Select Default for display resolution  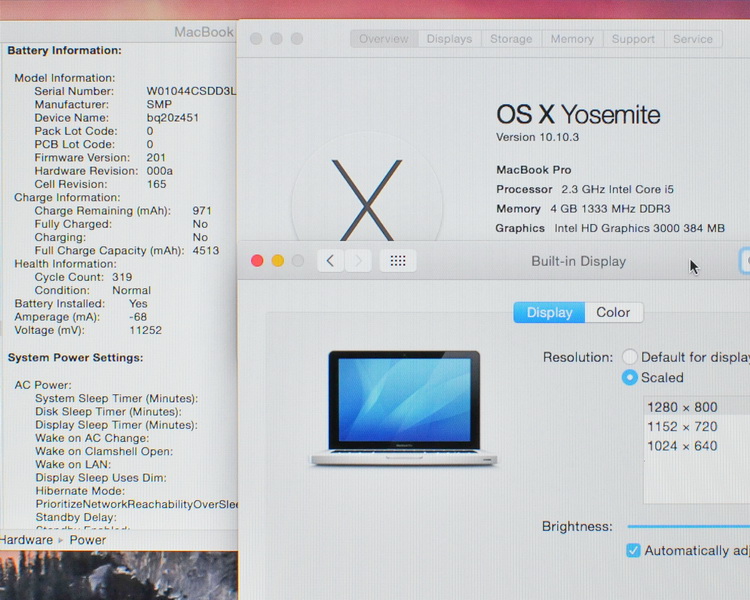(629, 357)
